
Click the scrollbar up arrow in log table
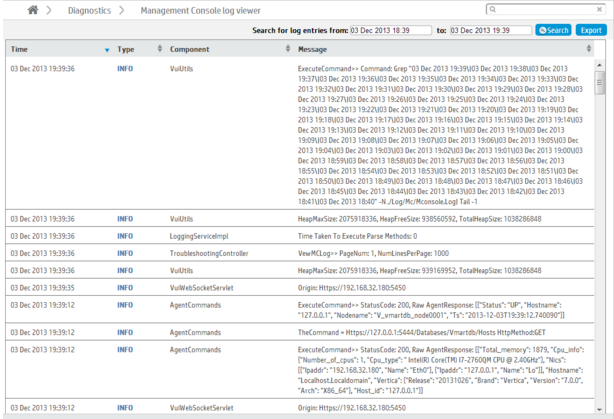coord(600,65)
